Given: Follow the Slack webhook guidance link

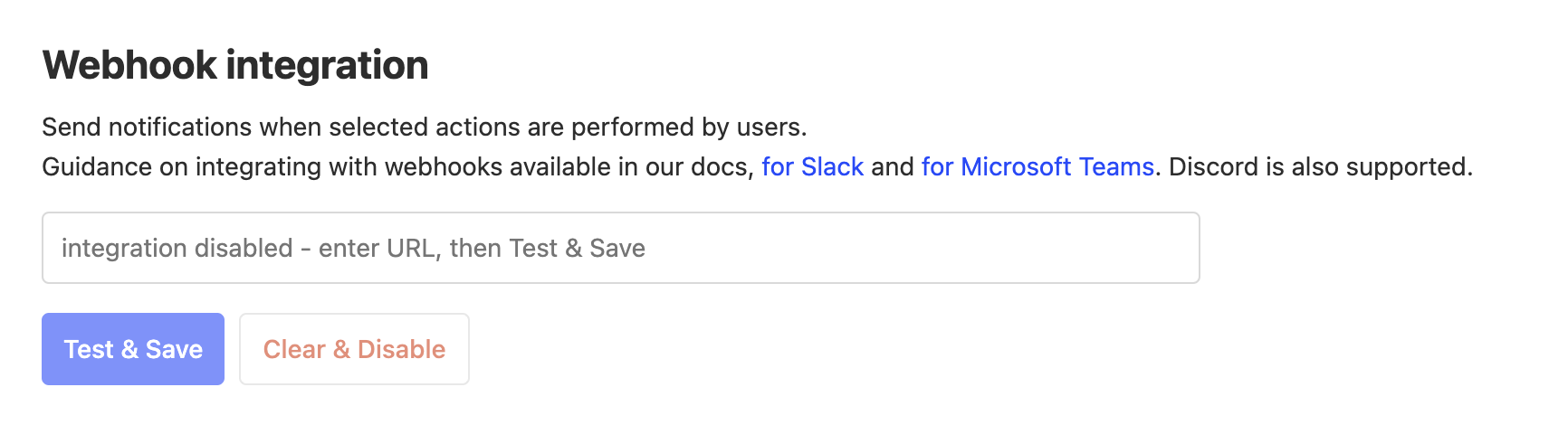Looking at the screenshot, I should [x=812, y=167].
